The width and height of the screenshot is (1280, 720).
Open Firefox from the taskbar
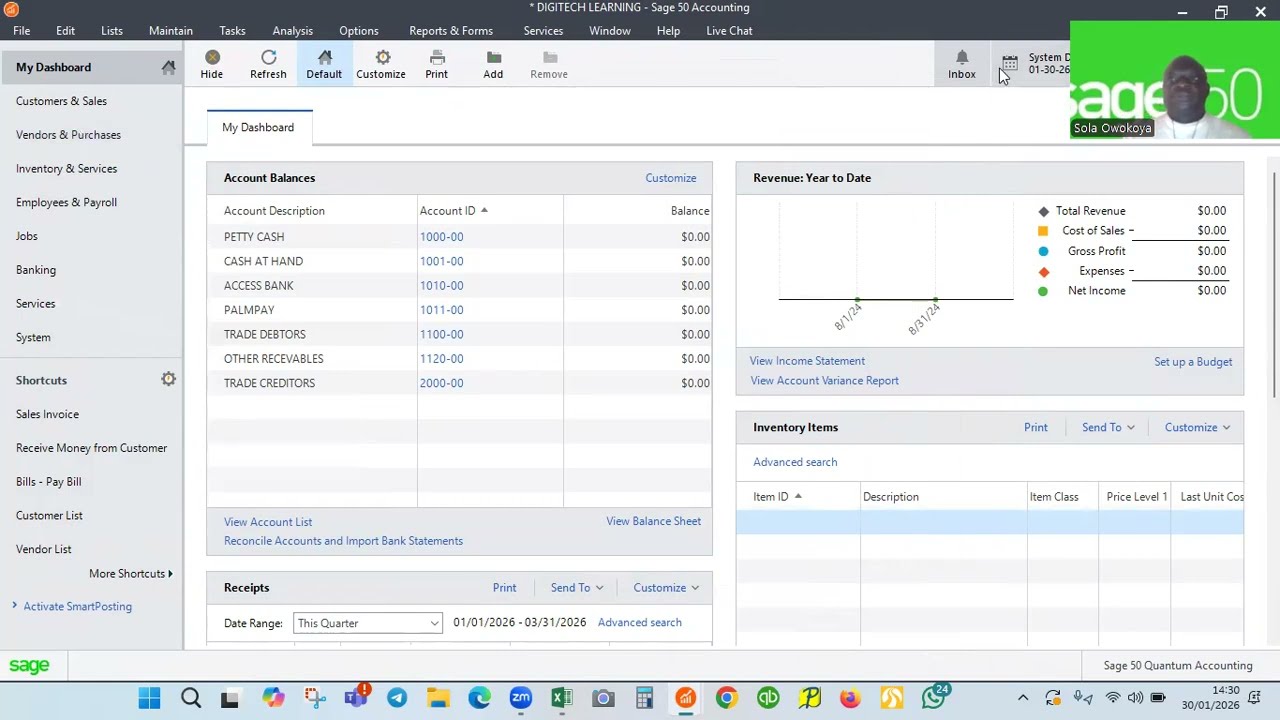pos(850,698)
